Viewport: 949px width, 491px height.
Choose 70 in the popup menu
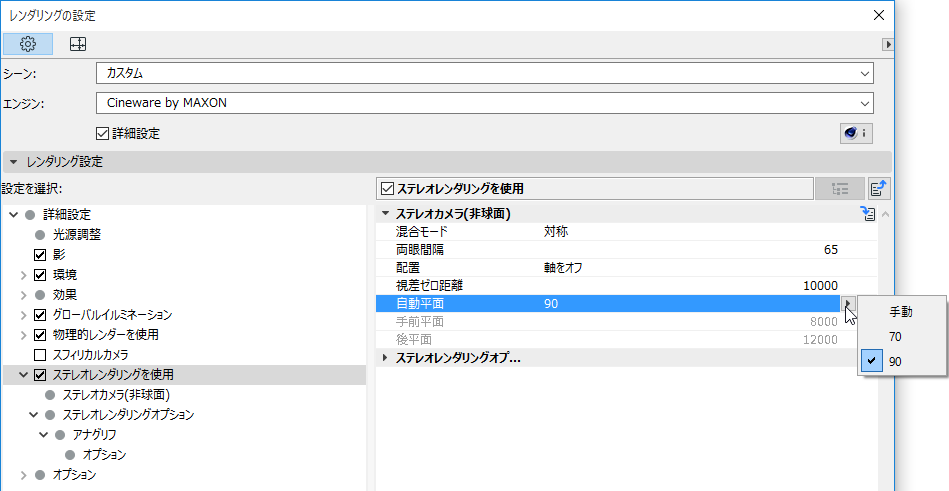point(902,337)
